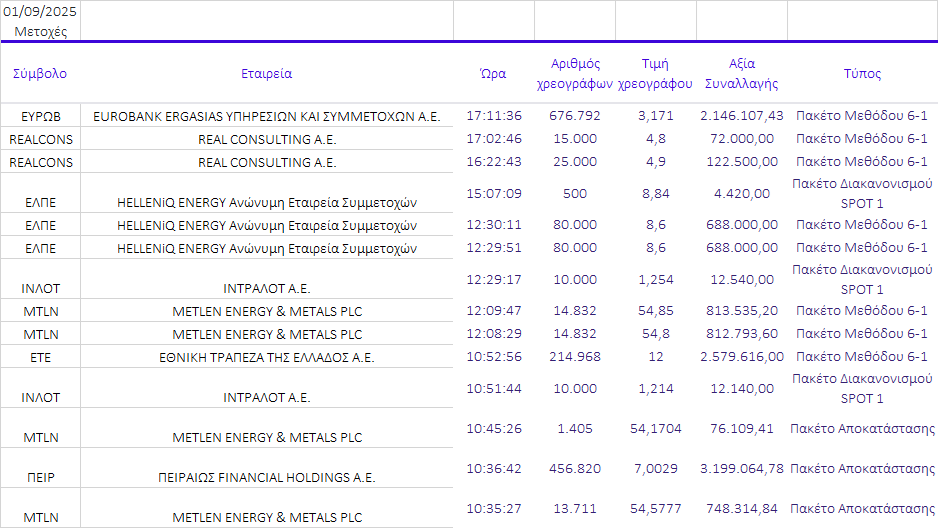Click Πακέτο Διακανονισμού SPOT 1 in 15:07:09 row
The image size is (938, 528).
(x=862, y=194)
